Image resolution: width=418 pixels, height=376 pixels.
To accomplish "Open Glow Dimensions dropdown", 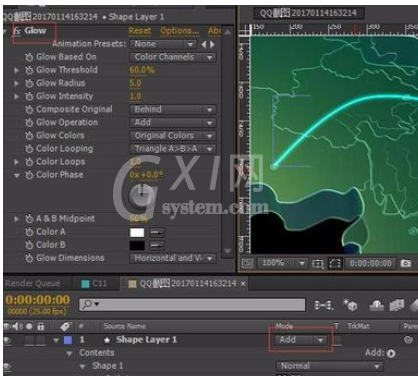I will [x=173, y=258].
